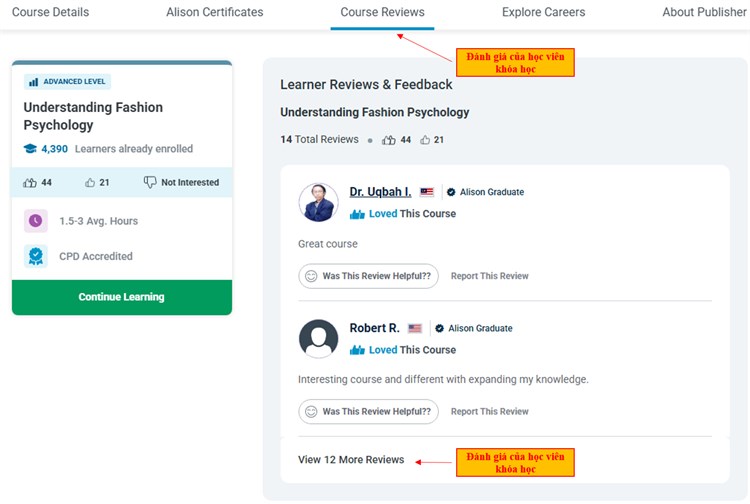Viewport: 750px width, 504px height.
Task: Toggle Not Interested on the course card
Action: point(181,183)
